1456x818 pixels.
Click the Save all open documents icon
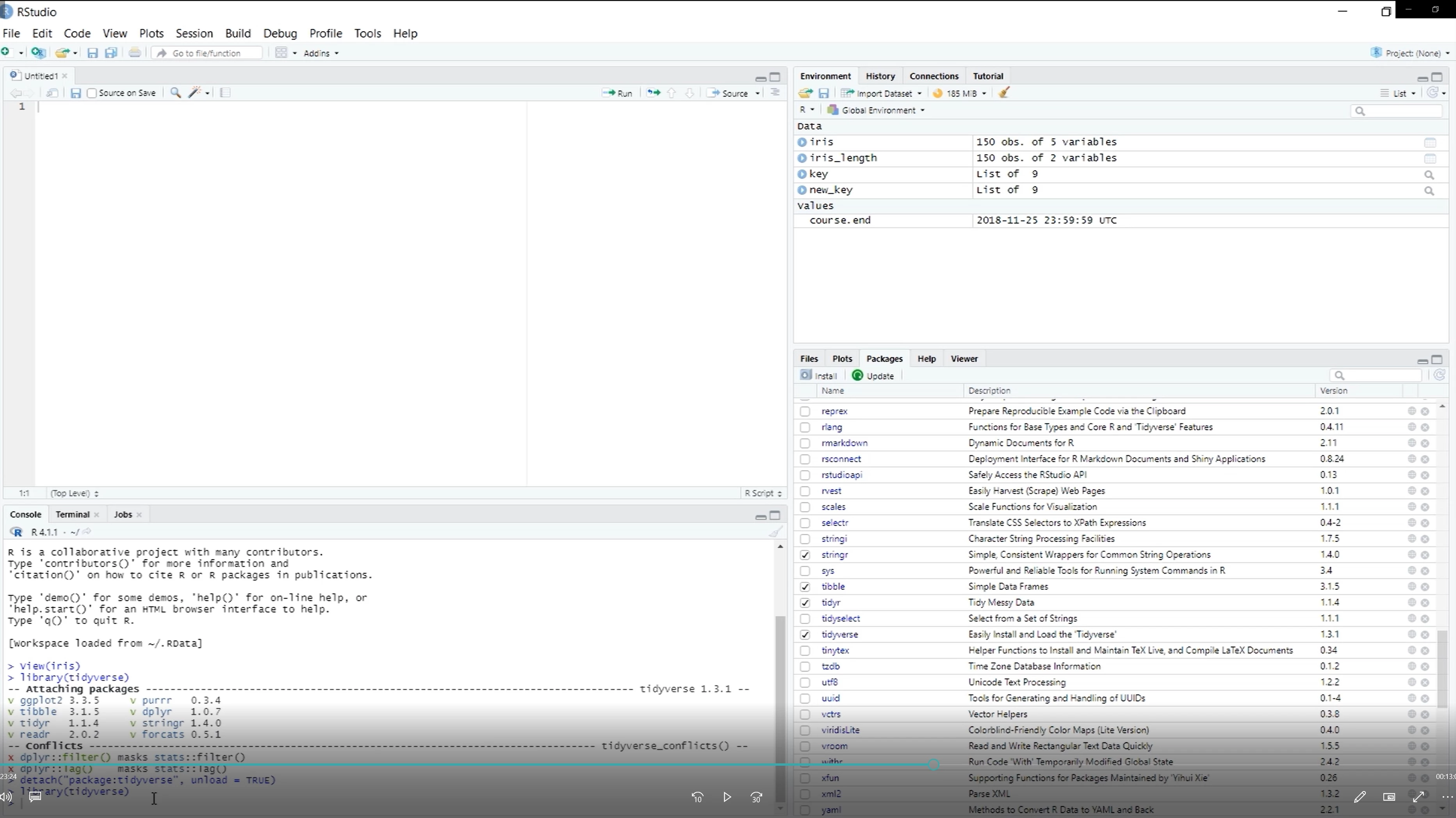111,53
